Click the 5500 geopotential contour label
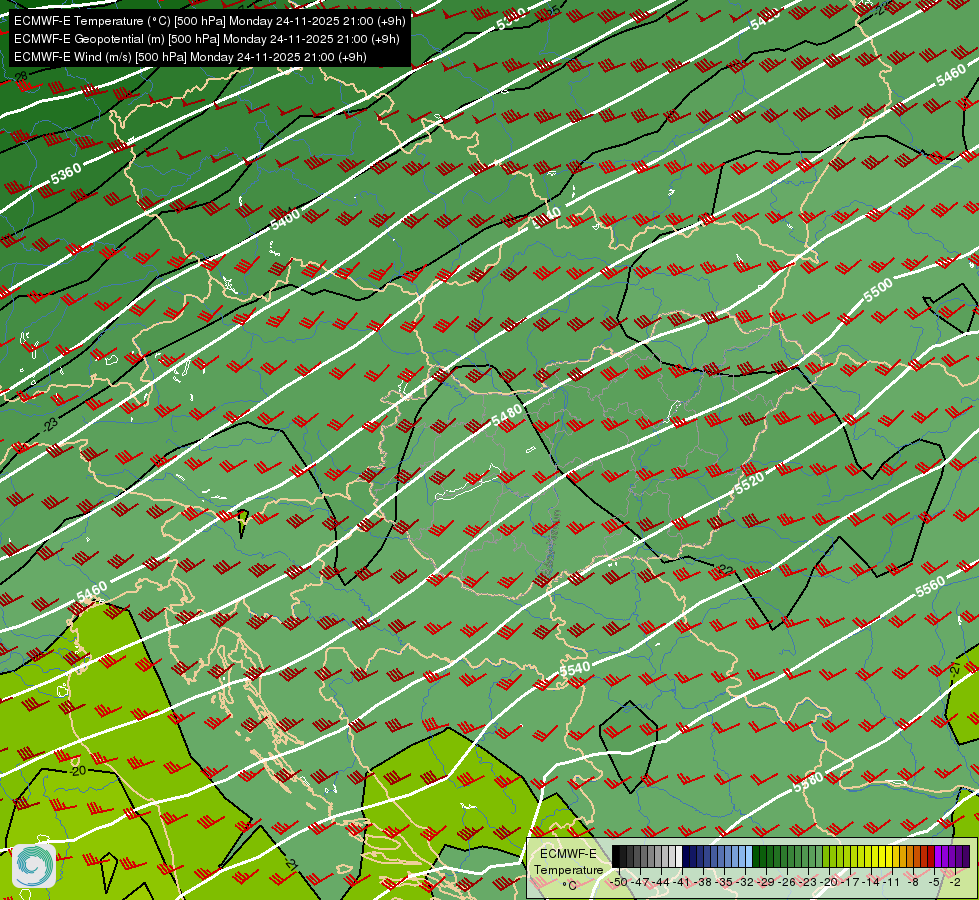Viewport: 979px width, 900px height. [x=878, y=290]
